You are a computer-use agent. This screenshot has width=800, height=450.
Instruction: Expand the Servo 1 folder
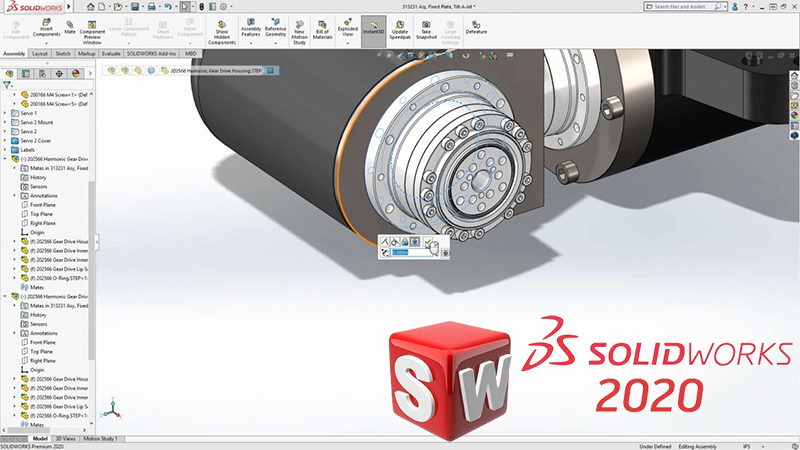point(5,113)
